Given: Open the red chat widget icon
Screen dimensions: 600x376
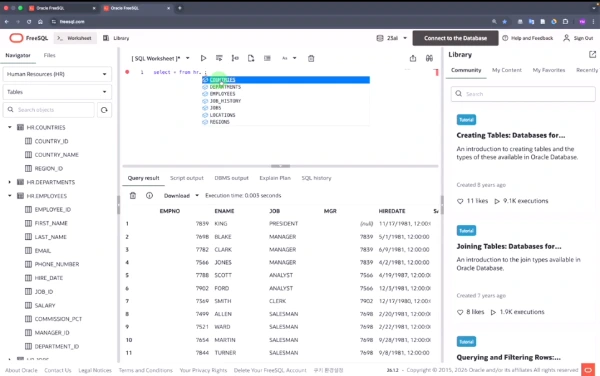Looking at the screenshot, I should (588, 369).
